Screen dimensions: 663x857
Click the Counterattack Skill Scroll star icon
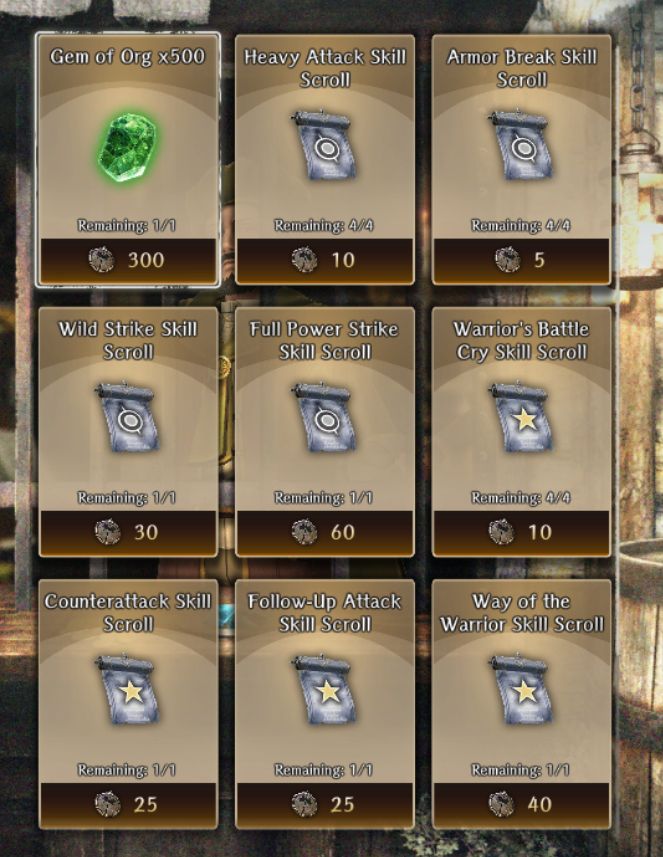pyautogui.click(x=128, y=689)
